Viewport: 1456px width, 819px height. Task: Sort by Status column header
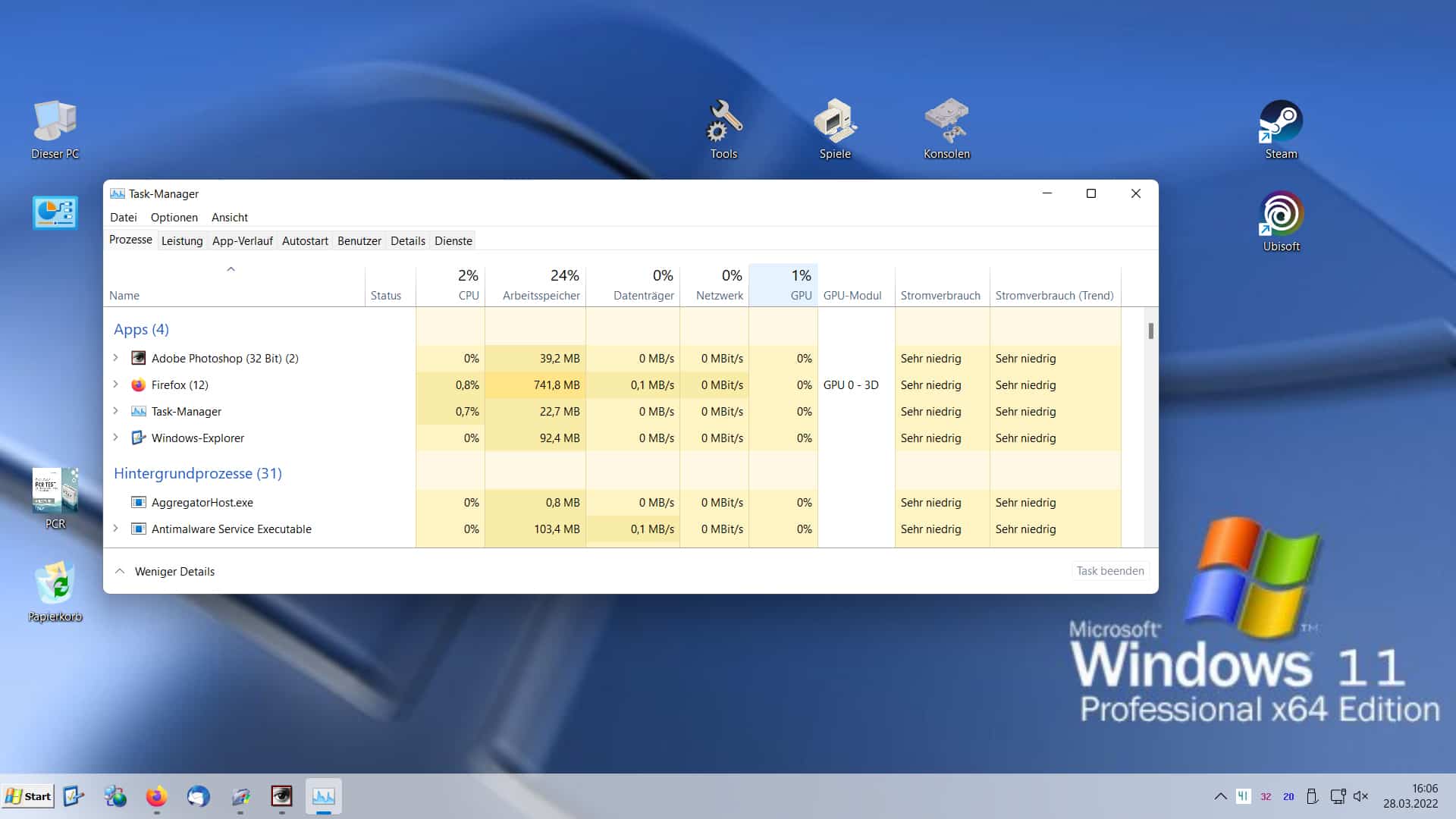390,286
